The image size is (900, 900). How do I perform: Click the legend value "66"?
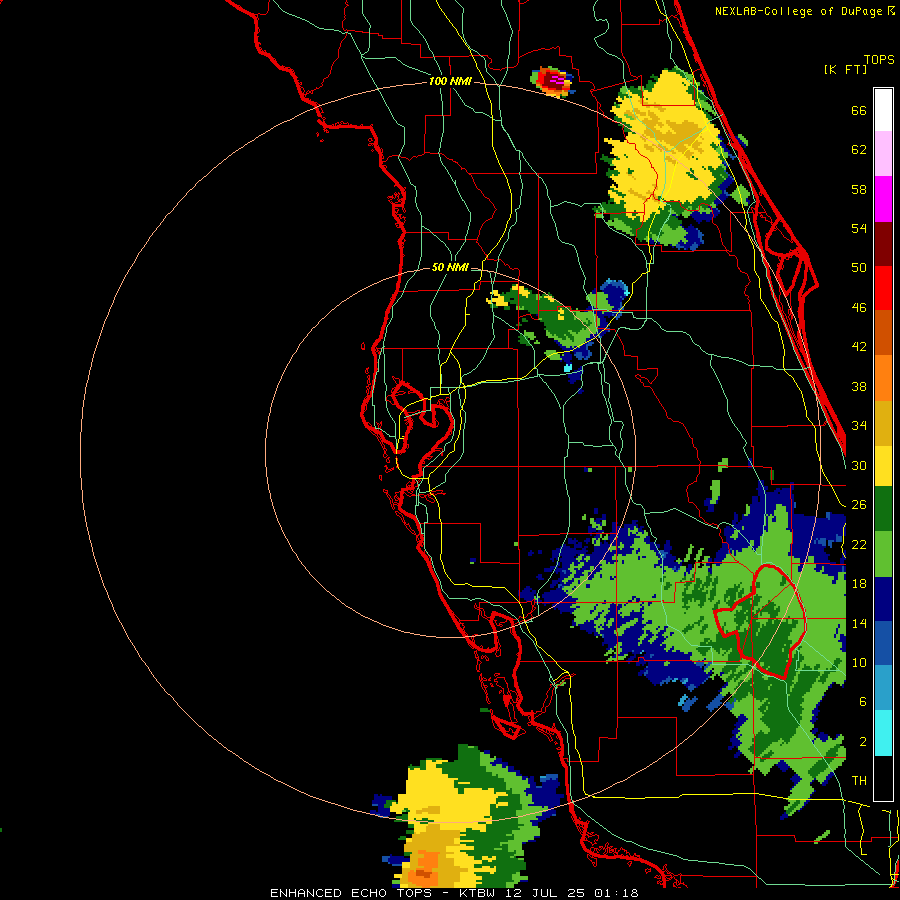pyautogui.click(x=859, y=111)
